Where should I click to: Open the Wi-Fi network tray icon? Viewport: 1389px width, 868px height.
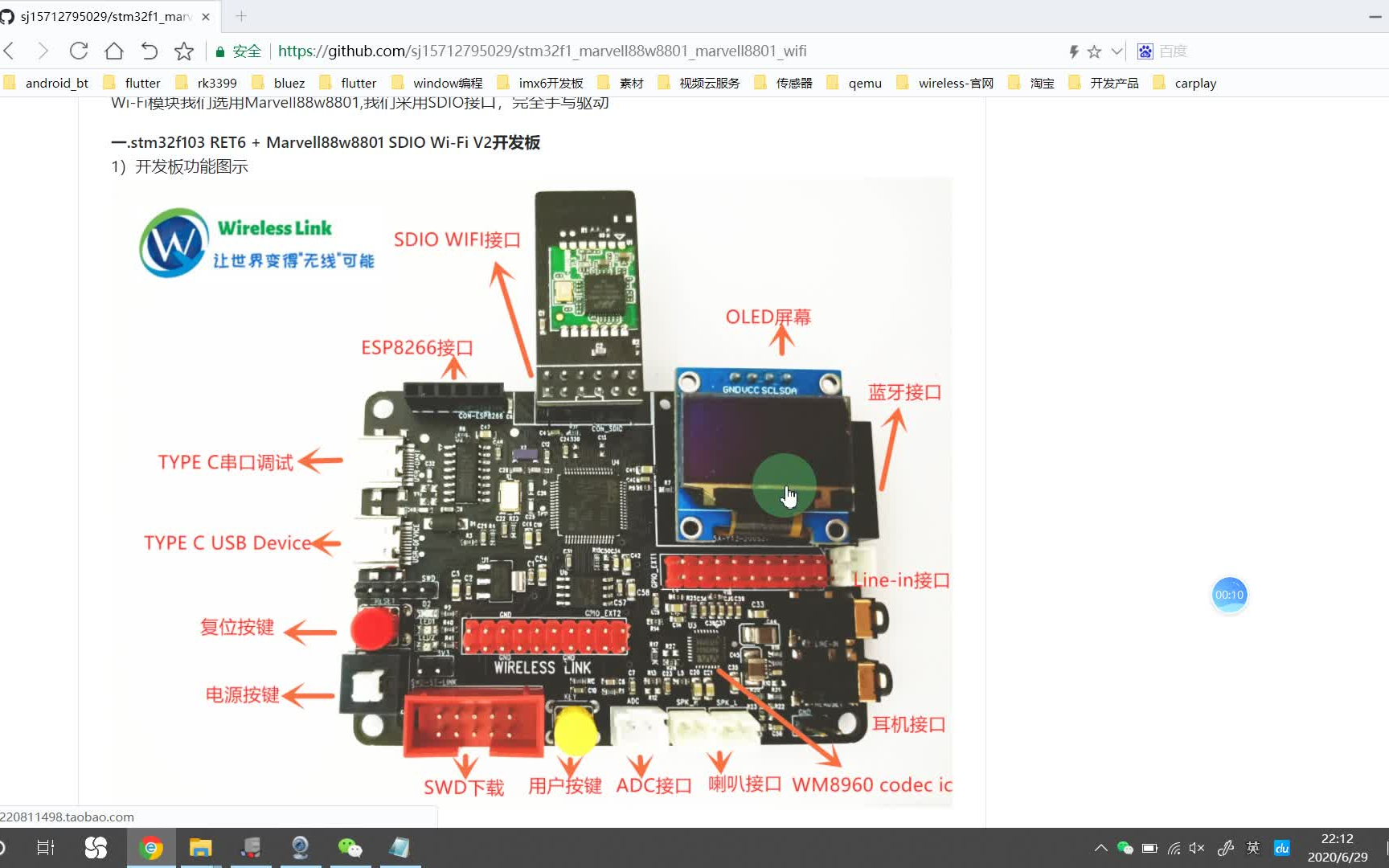pyautogui.click(x=1174, y=848)
